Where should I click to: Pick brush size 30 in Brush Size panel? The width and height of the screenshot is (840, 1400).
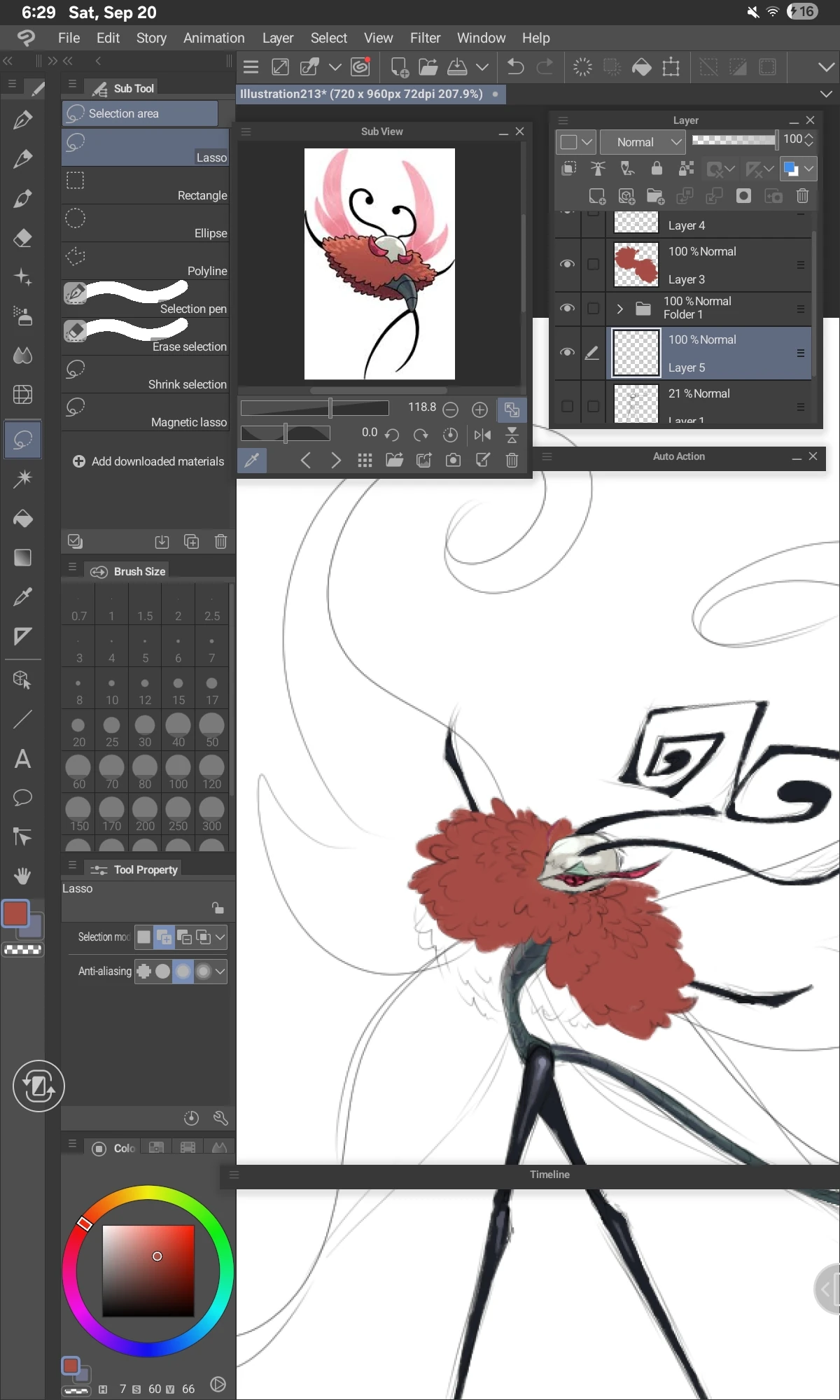tap(145, 731)
